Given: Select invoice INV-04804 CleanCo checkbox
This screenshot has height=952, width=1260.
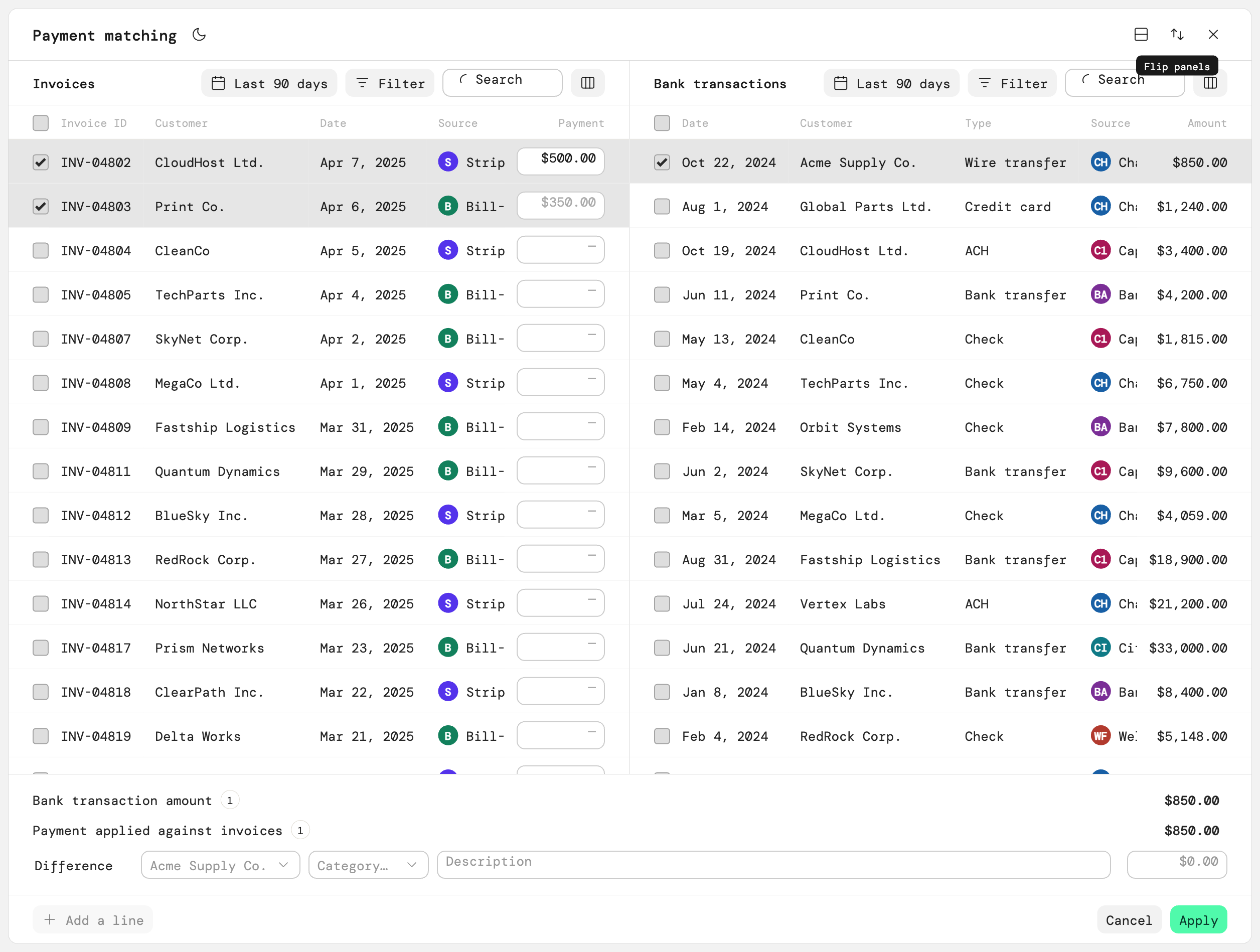Looking at the screenshot, I should [41, 251].
